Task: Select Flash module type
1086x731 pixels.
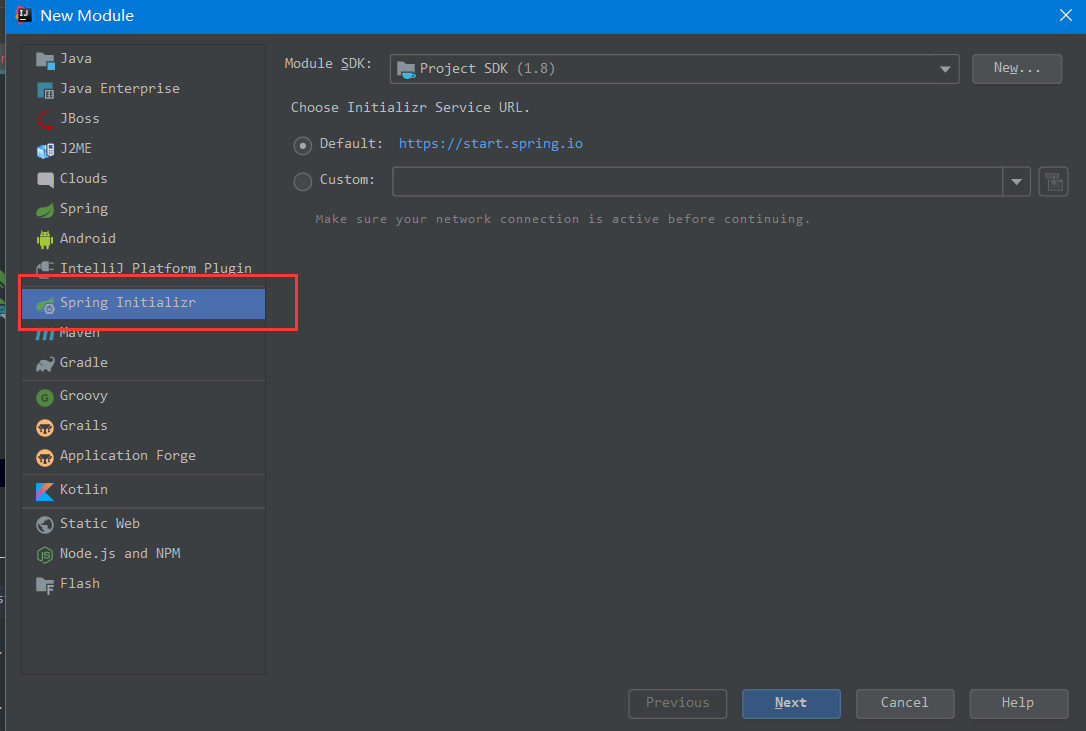Action: [143, 583]
